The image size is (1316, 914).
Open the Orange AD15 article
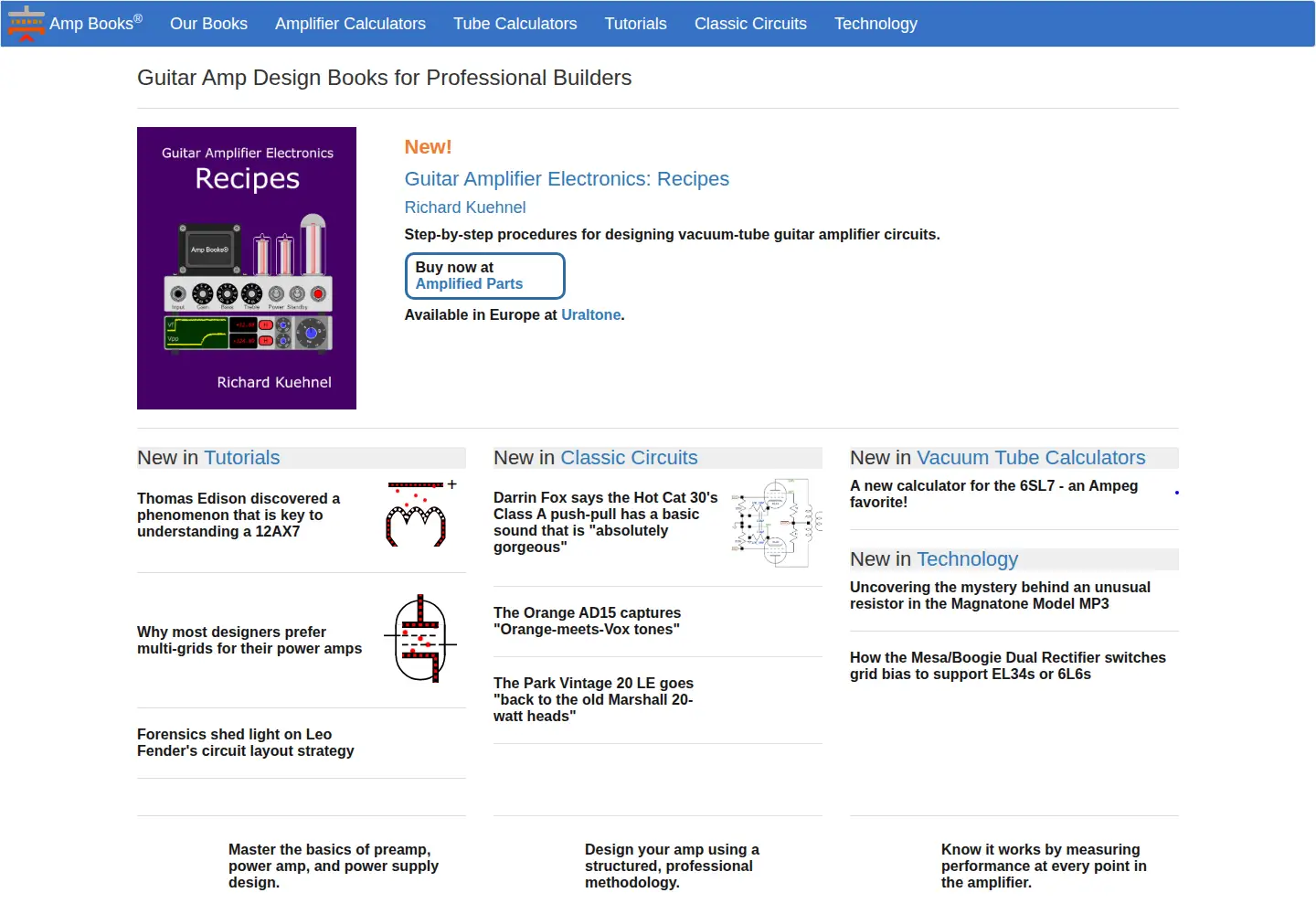point(587,621)
